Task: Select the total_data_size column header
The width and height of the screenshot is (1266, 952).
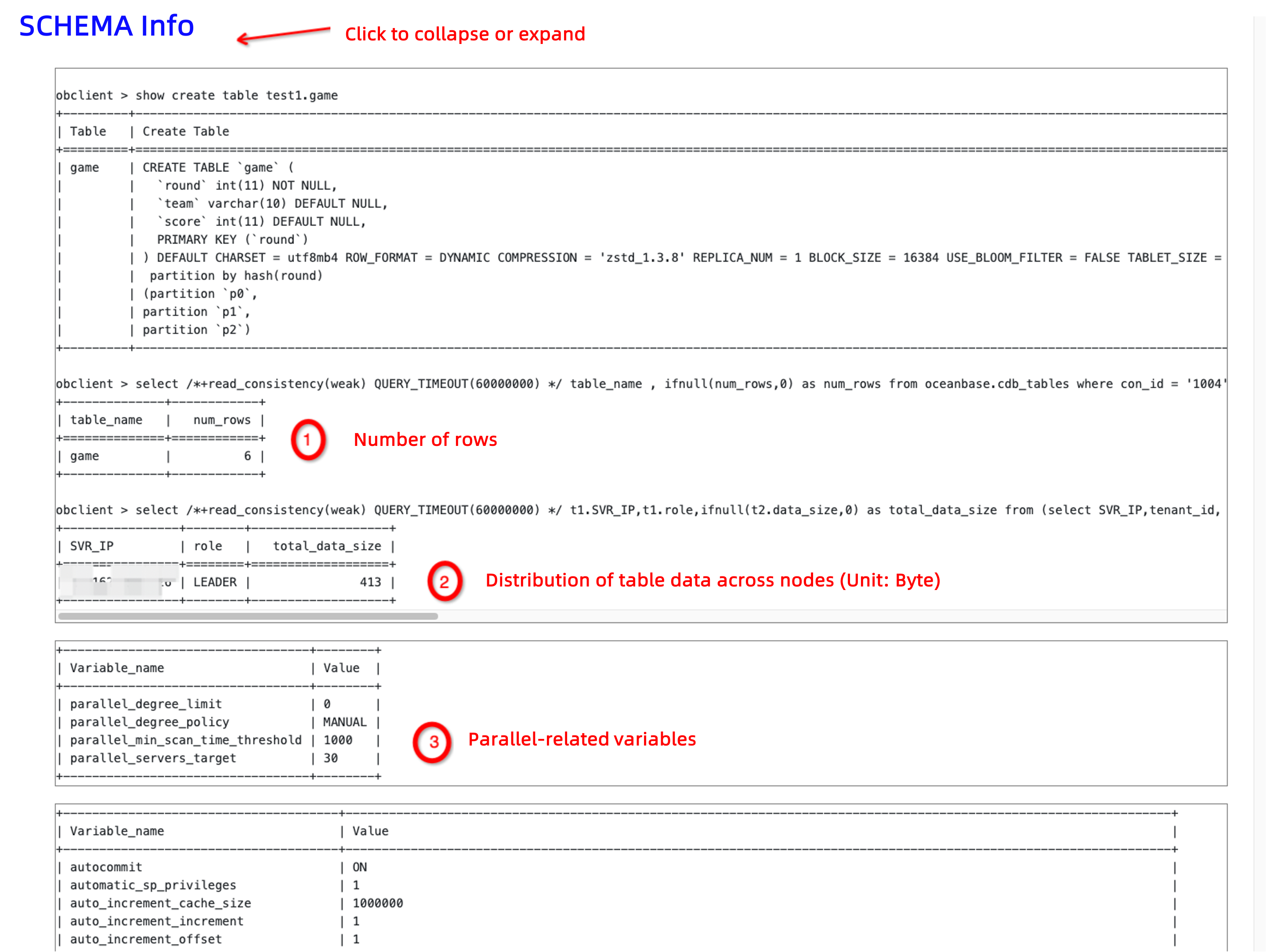Action: tap(327, 546)
